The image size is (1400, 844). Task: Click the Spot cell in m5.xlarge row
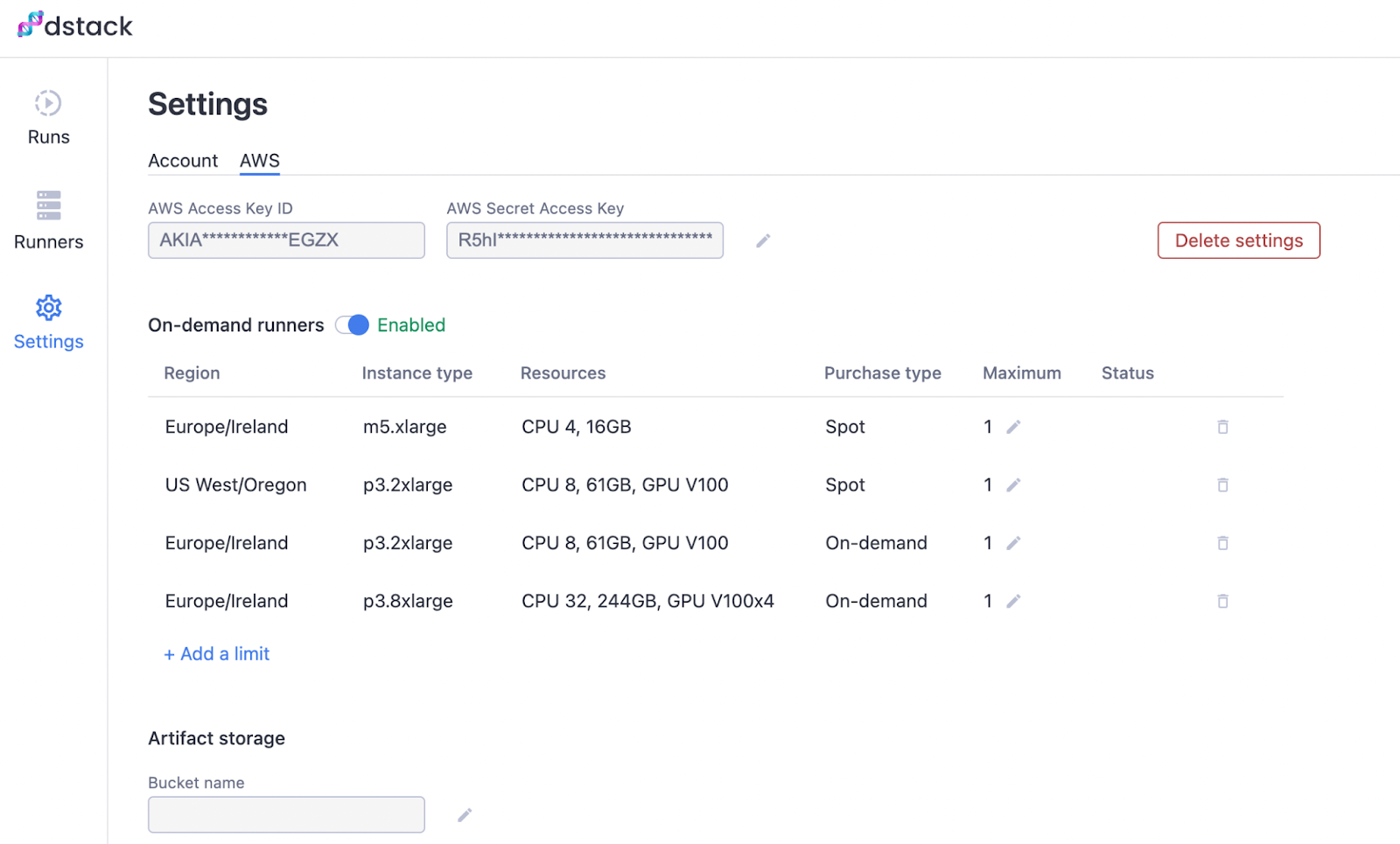click(844, 427)
